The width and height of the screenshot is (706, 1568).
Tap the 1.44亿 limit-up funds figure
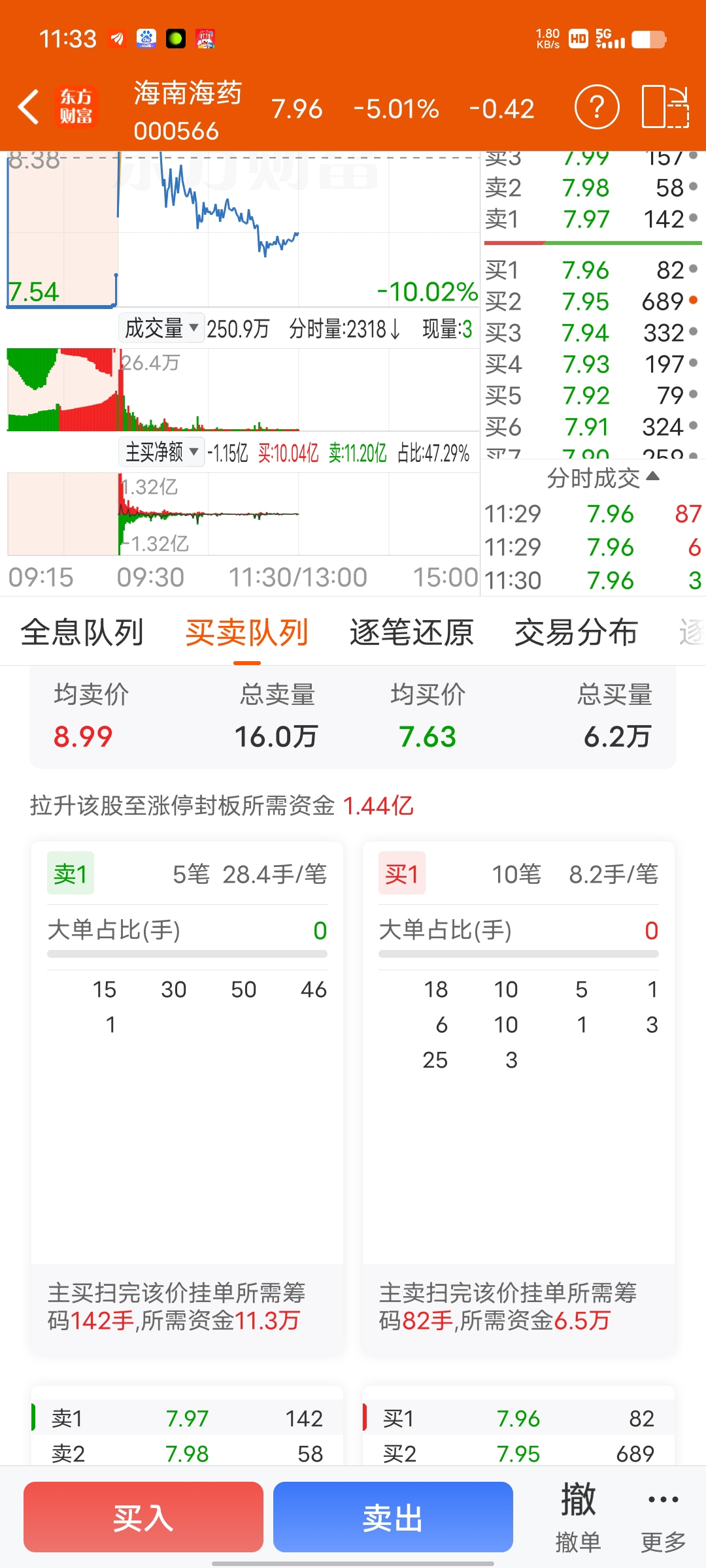click(378, 806)
